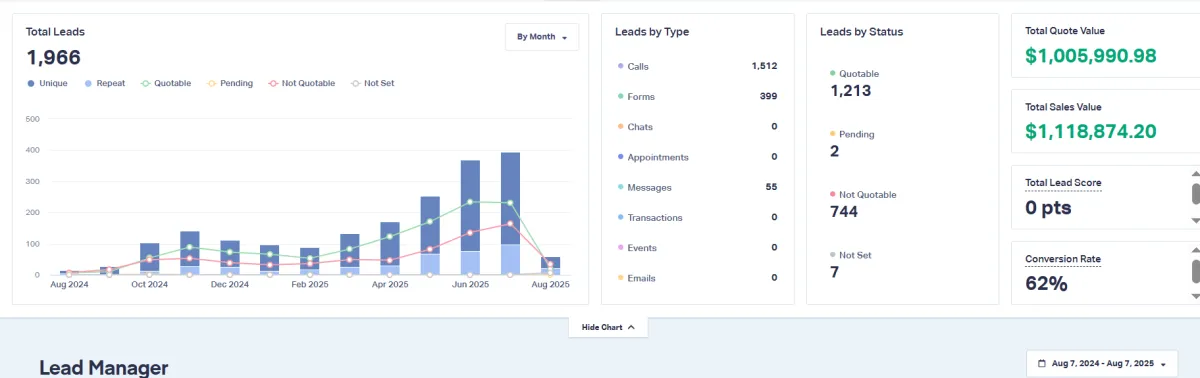Click the 62% conversion rate value
1200x378 pixels.
click(1047, 284)
